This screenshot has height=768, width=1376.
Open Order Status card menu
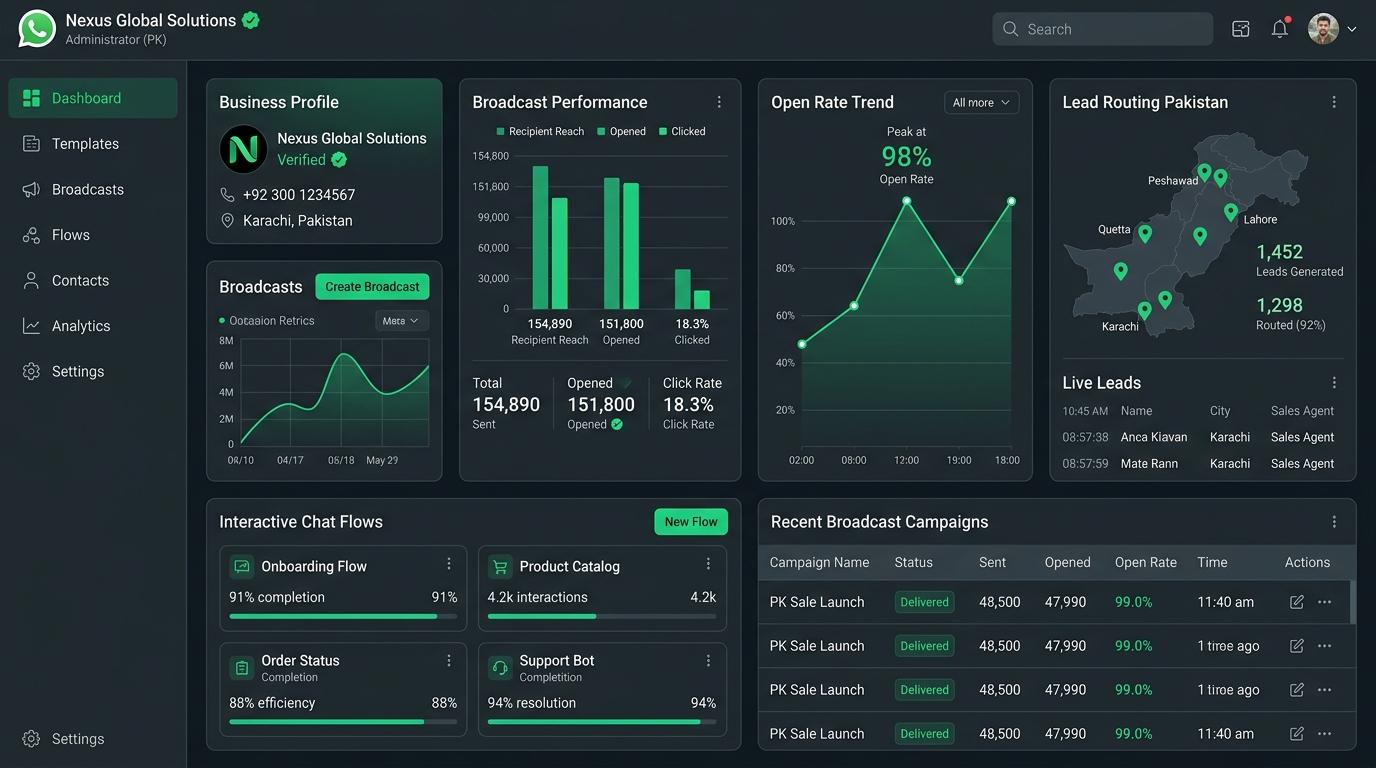(449, 660)
